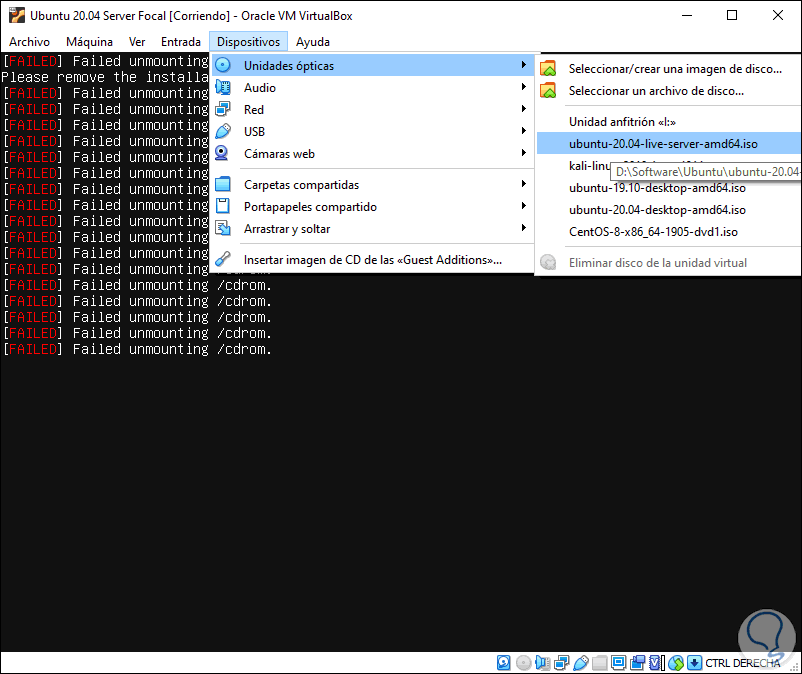Select Unidad anfitrión «I:» drive
This screenshot has width=802, height=674.
[667, 122]
